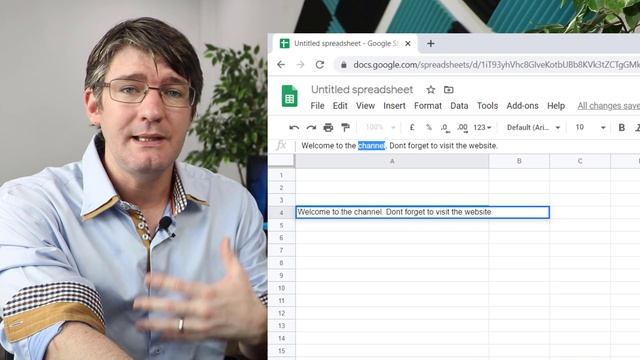Open the Help menu
Viewport: 640px width, 360px height.
556,106
